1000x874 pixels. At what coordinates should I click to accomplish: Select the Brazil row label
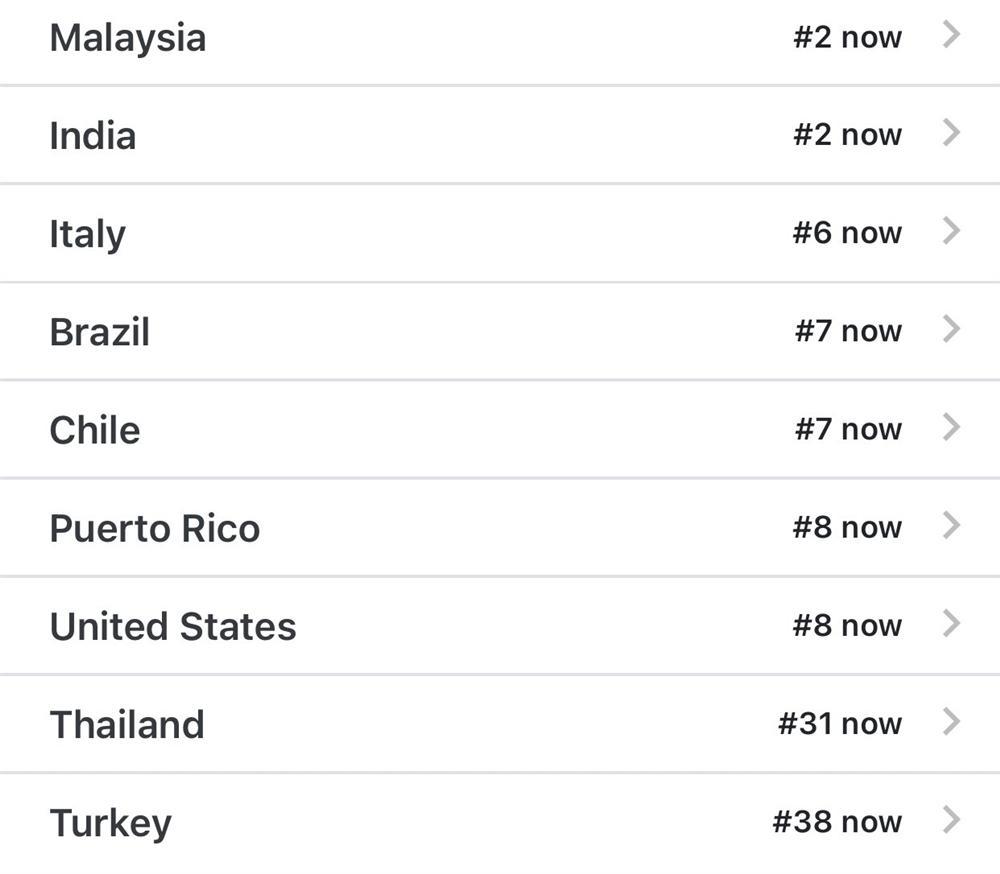[99, 332]
